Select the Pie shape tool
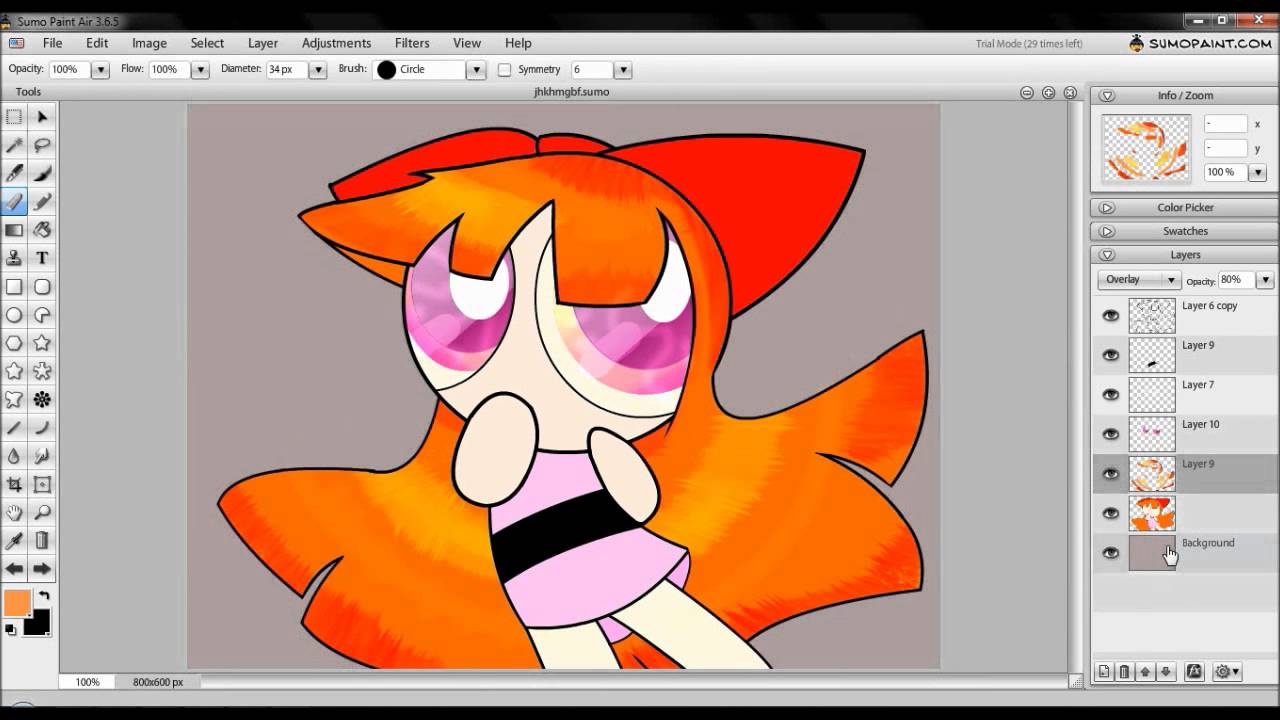1280x720 pixels. [x=42, y=315]
